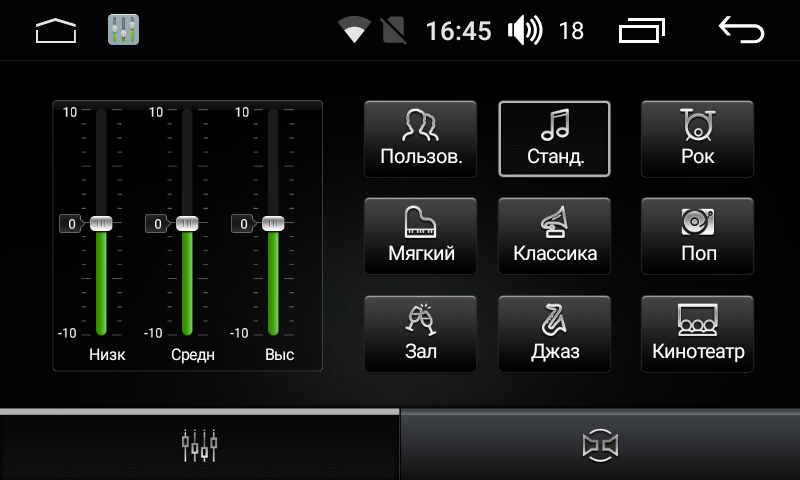800x480 pixels.
Task: Choose the Классика gramophone preset
Action: click(555, 236)
